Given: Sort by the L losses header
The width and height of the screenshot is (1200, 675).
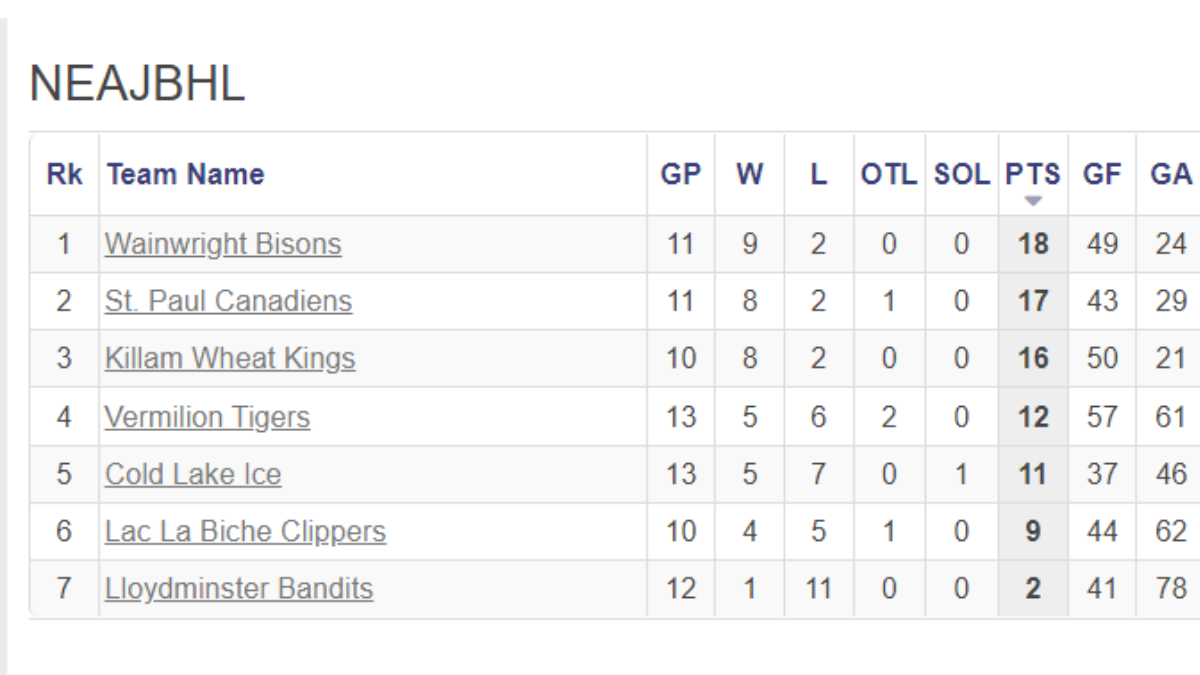Looking at the screenshot, I should click(x=818, y=174).
